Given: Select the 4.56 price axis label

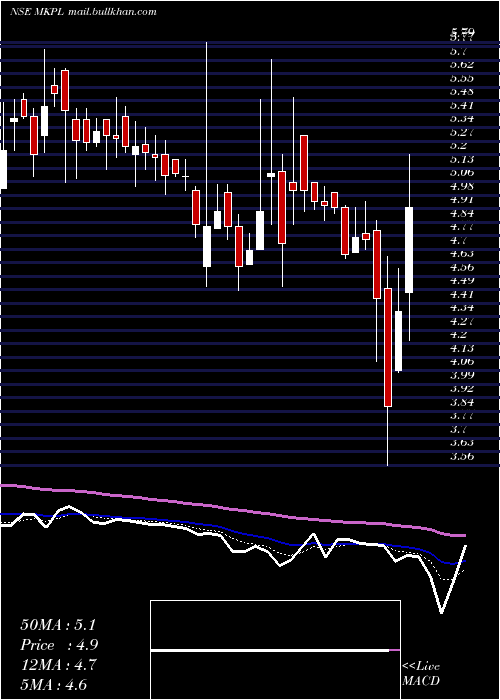Looking at the screenshot, I should pyautogui.click(x=462, y=267).
